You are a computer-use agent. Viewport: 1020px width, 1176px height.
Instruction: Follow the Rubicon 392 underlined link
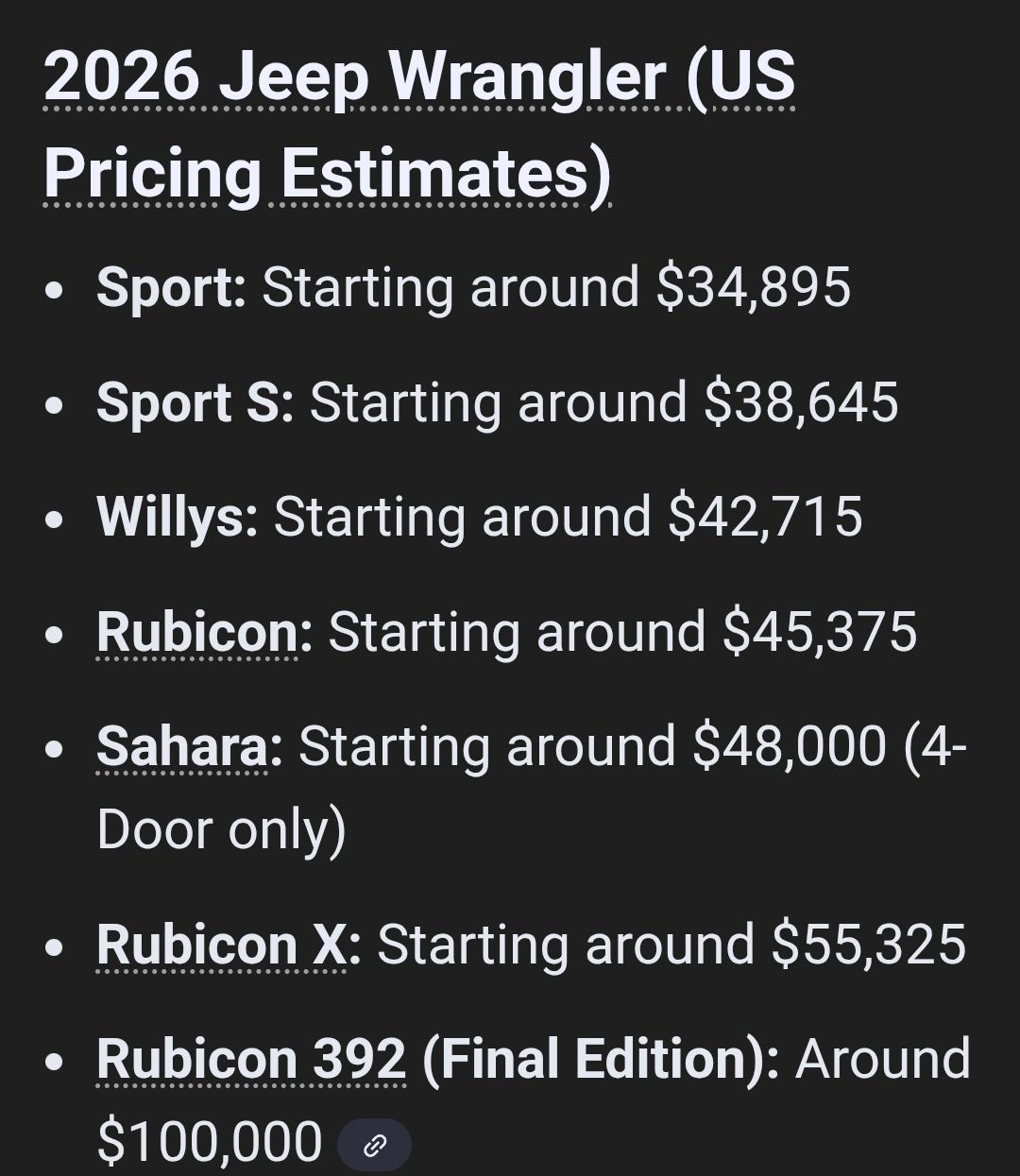(x=251, y=1059)
